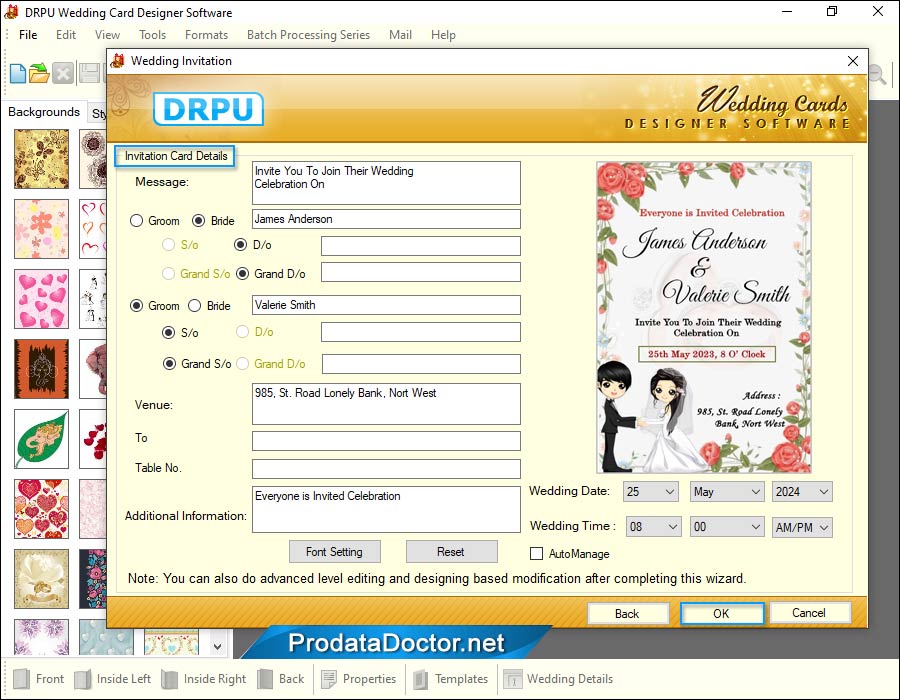The width and height of the screenshot is (900, 700).
Task: Select Bride radio for James Anderson row
Action: [198, 221]
